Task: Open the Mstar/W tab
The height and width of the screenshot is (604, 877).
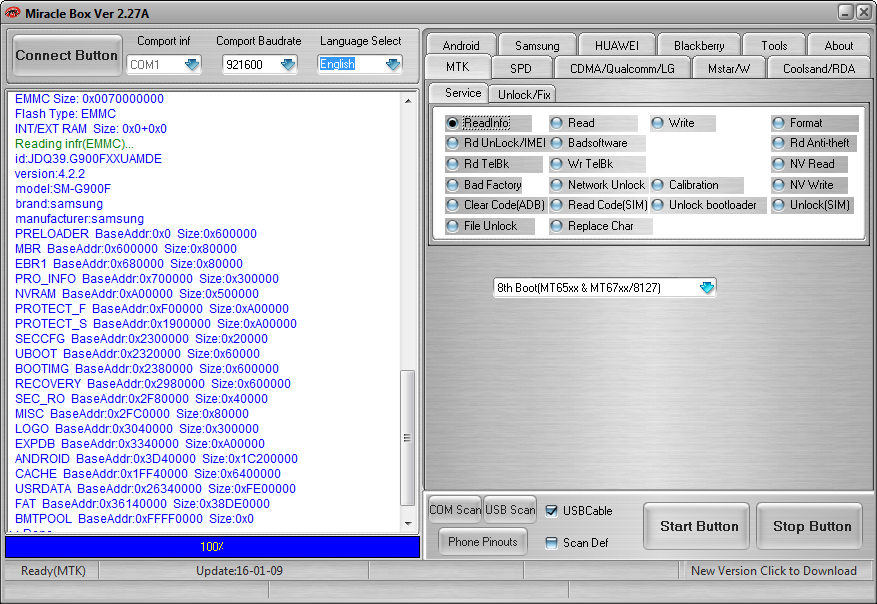Action: (728, 68)
